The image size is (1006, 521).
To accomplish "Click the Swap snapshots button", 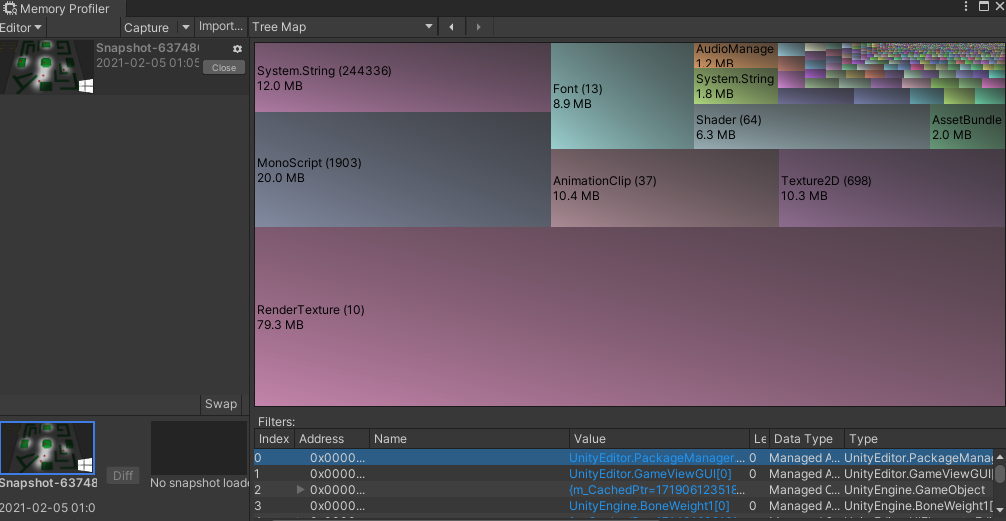I will [x=221, y=404].
